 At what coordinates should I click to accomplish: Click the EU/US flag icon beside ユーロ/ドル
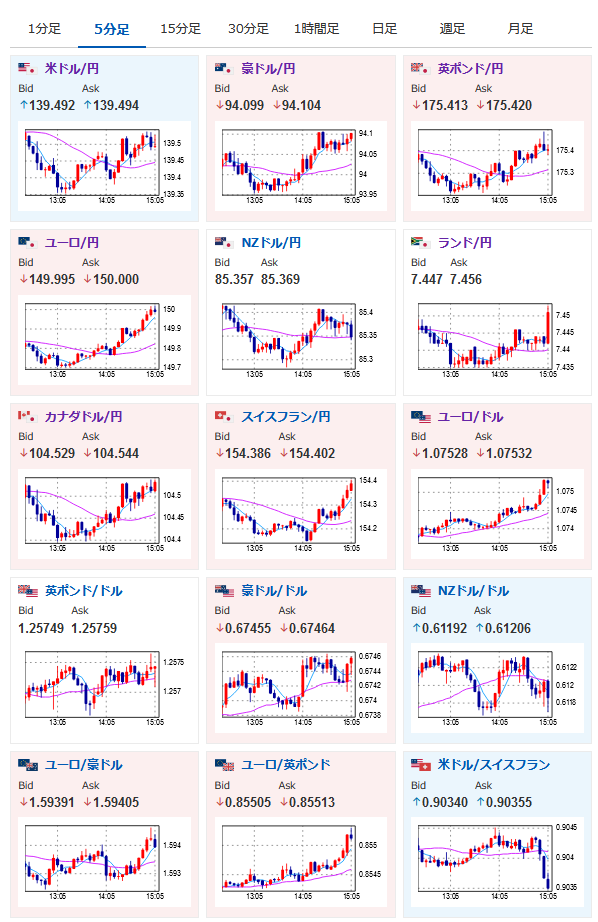tap(421, 417)
